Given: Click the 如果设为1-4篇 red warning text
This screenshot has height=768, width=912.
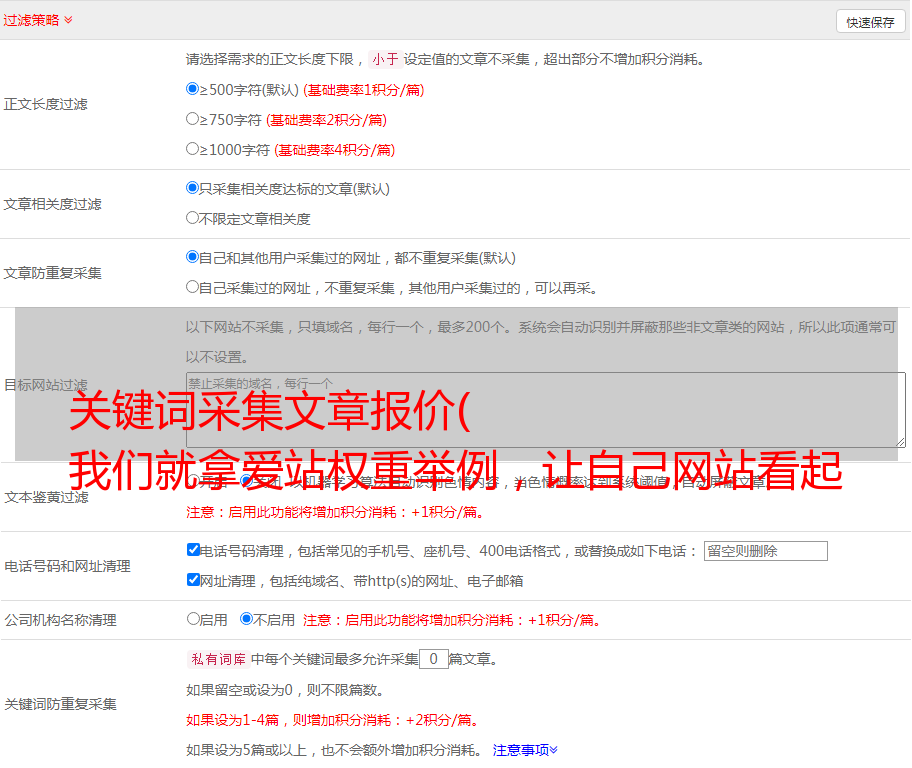Looking at the screenshot, I should point(334,720).
